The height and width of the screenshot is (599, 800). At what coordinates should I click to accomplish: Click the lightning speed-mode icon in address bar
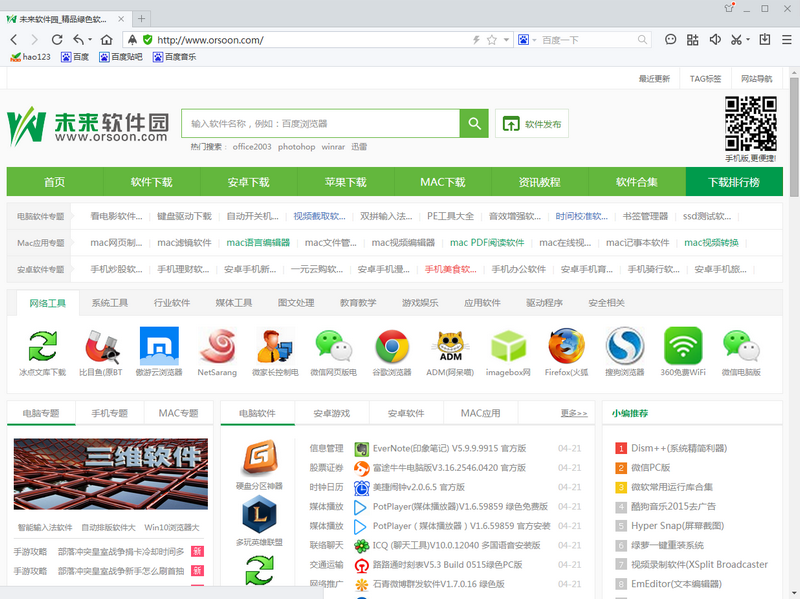[x=476, y=40]
